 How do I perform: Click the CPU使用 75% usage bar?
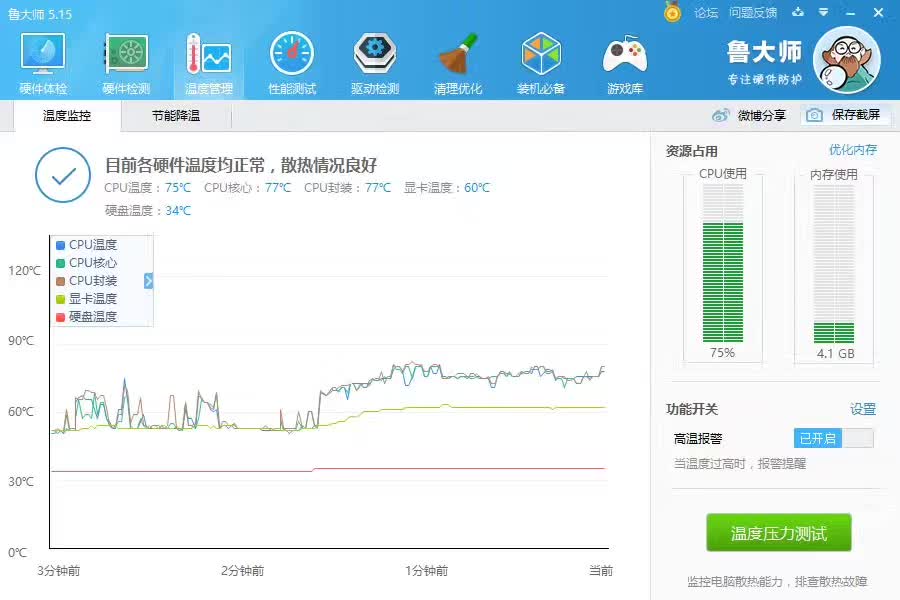(x=723, y=264)
